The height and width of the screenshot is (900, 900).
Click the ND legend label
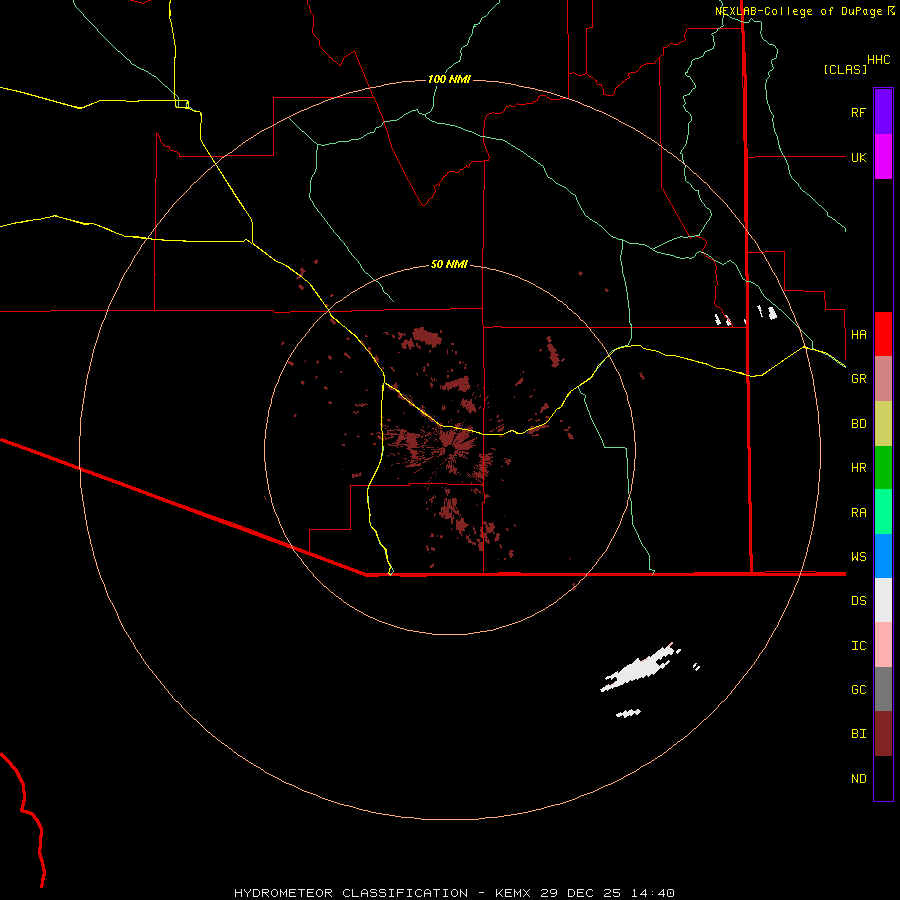(858, 778)
